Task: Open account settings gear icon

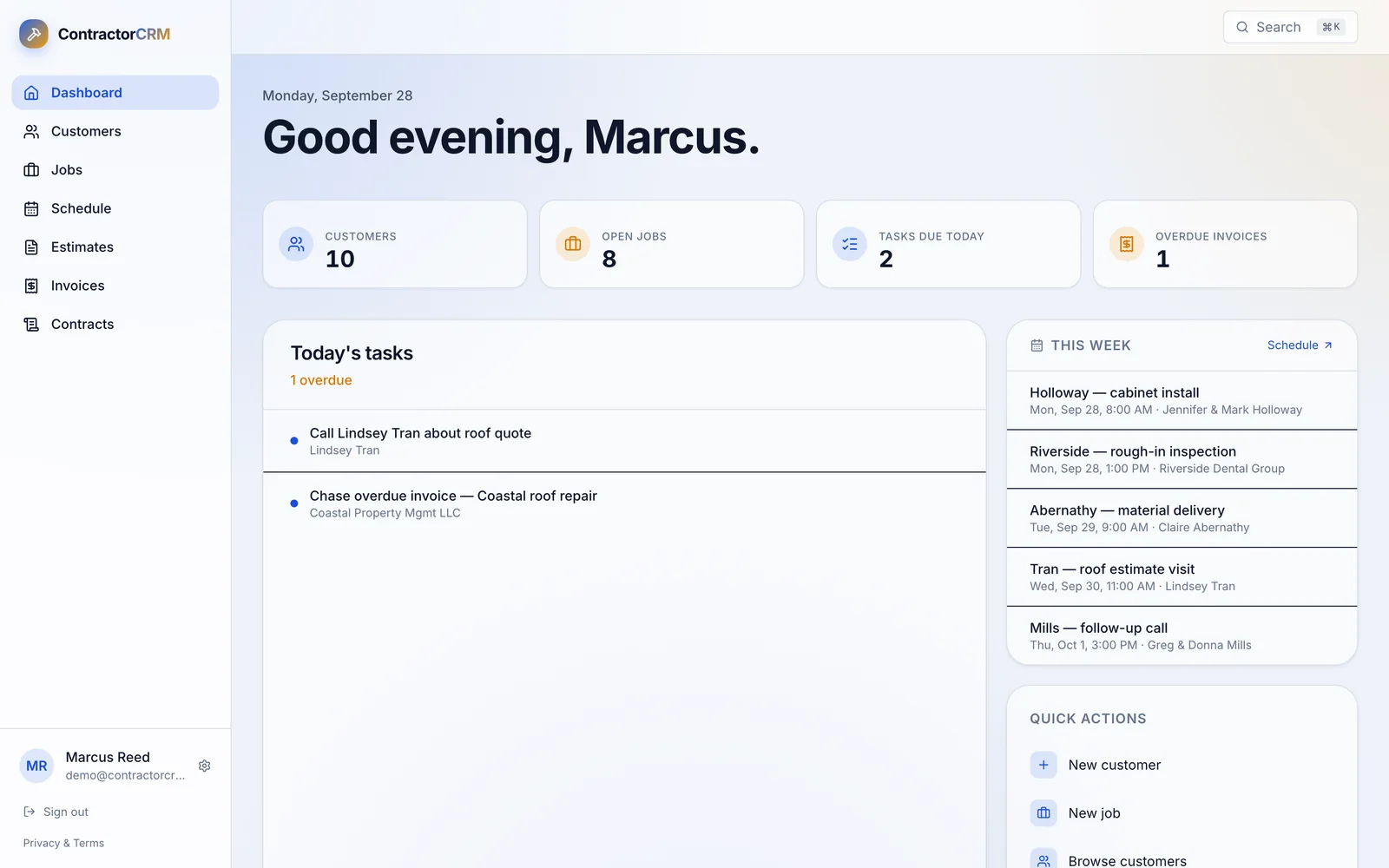Action: (205, 766)
